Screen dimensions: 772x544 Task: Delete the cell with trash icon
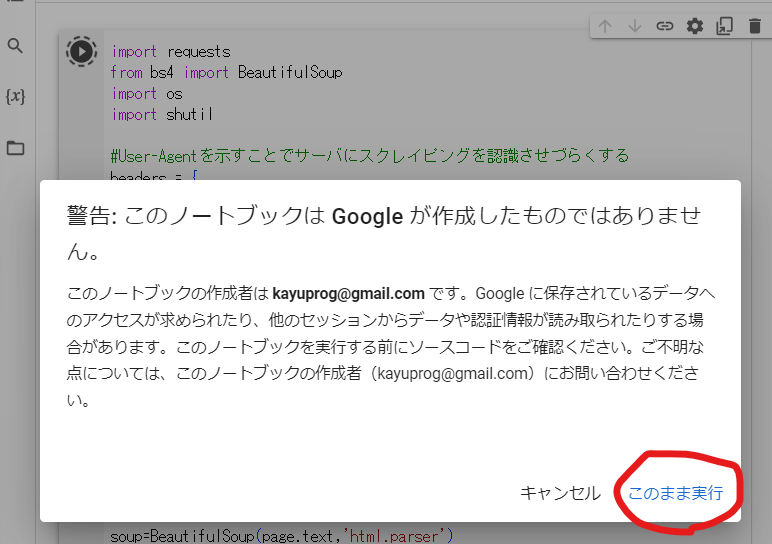[754, 26]
